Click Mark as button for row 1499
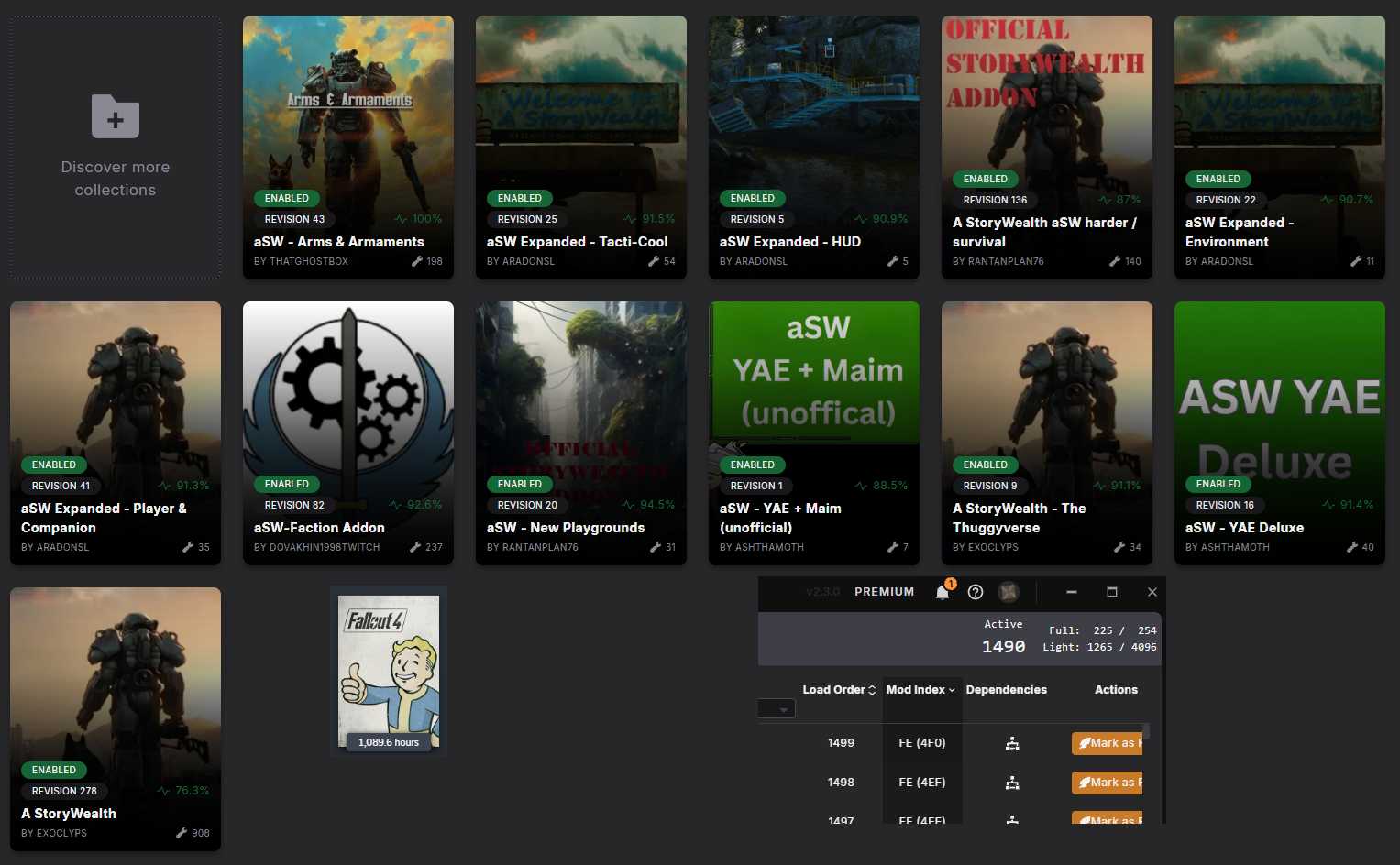1400x865 pixels. click(1108, 743)
